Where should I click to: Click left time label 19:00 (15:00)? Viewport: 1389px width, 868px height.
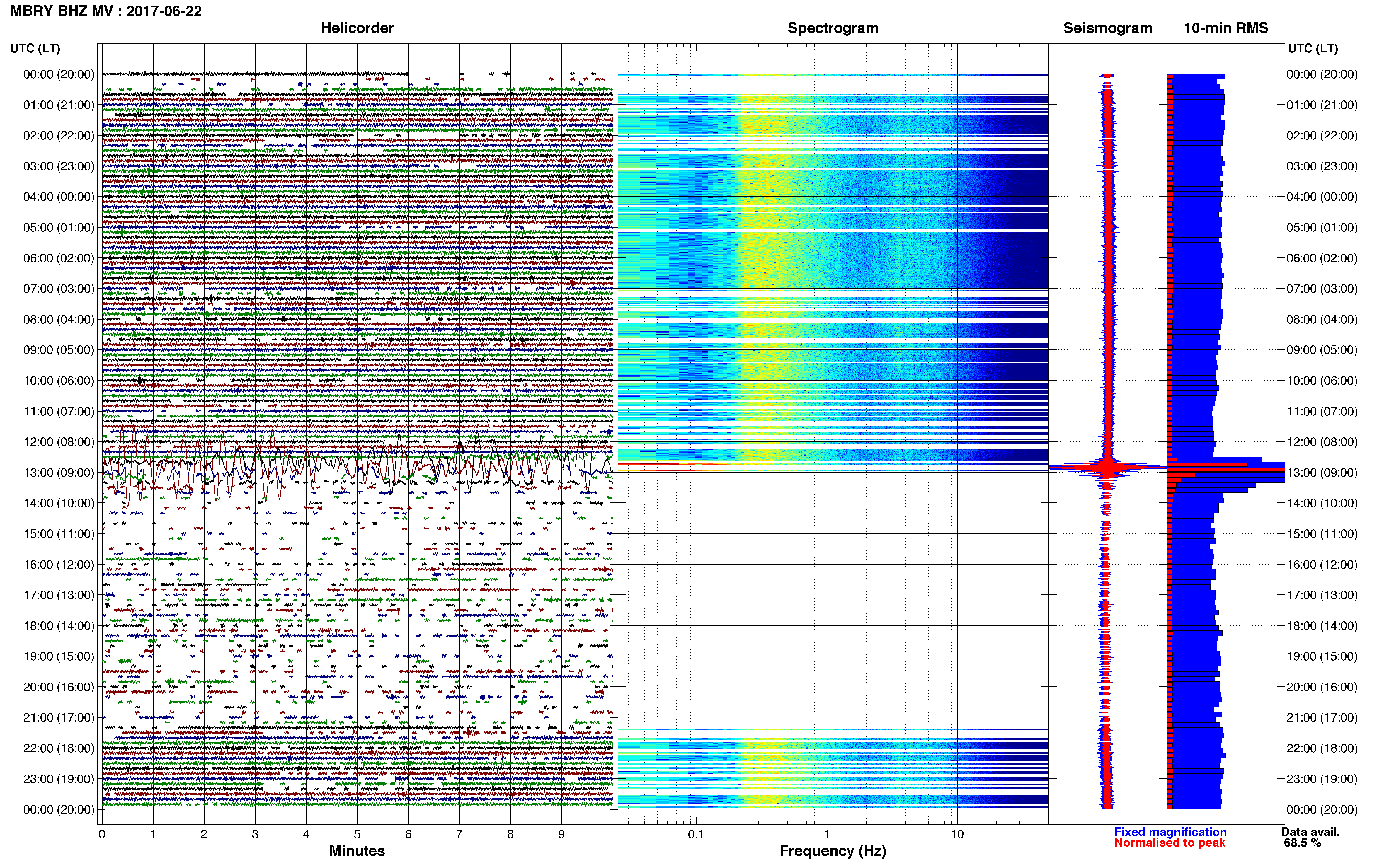(59, 656)
